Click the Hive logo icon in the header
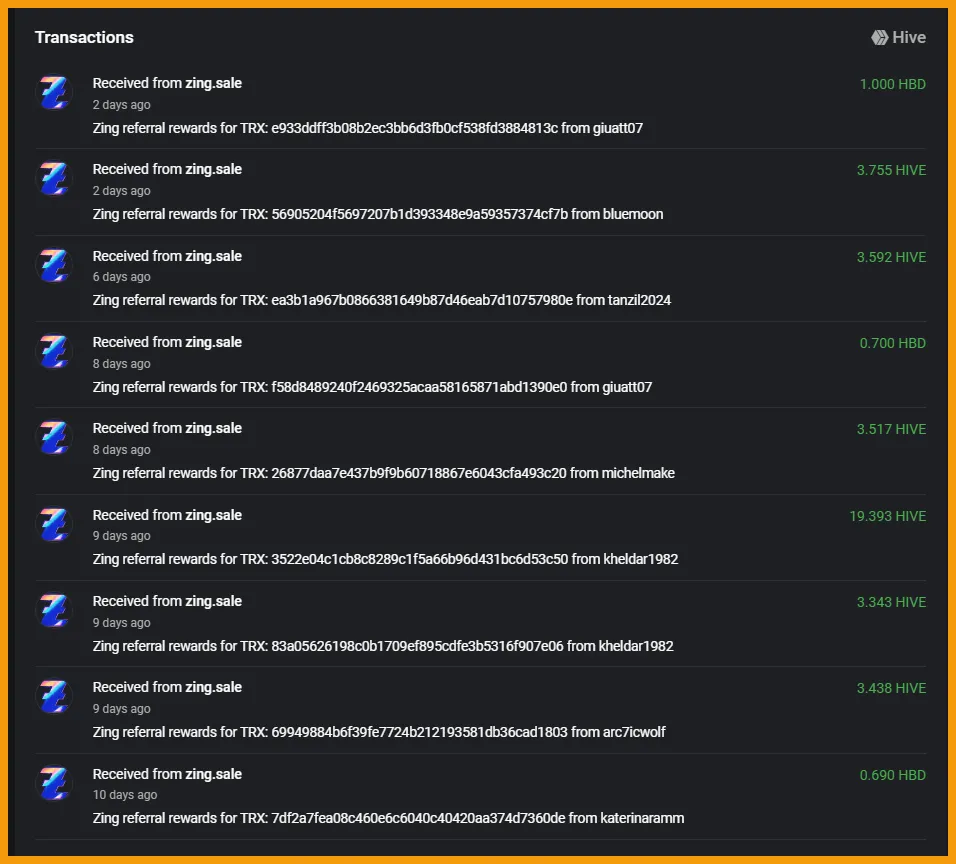The height and width of the screenshot is (864, 956). pos(879,38)
